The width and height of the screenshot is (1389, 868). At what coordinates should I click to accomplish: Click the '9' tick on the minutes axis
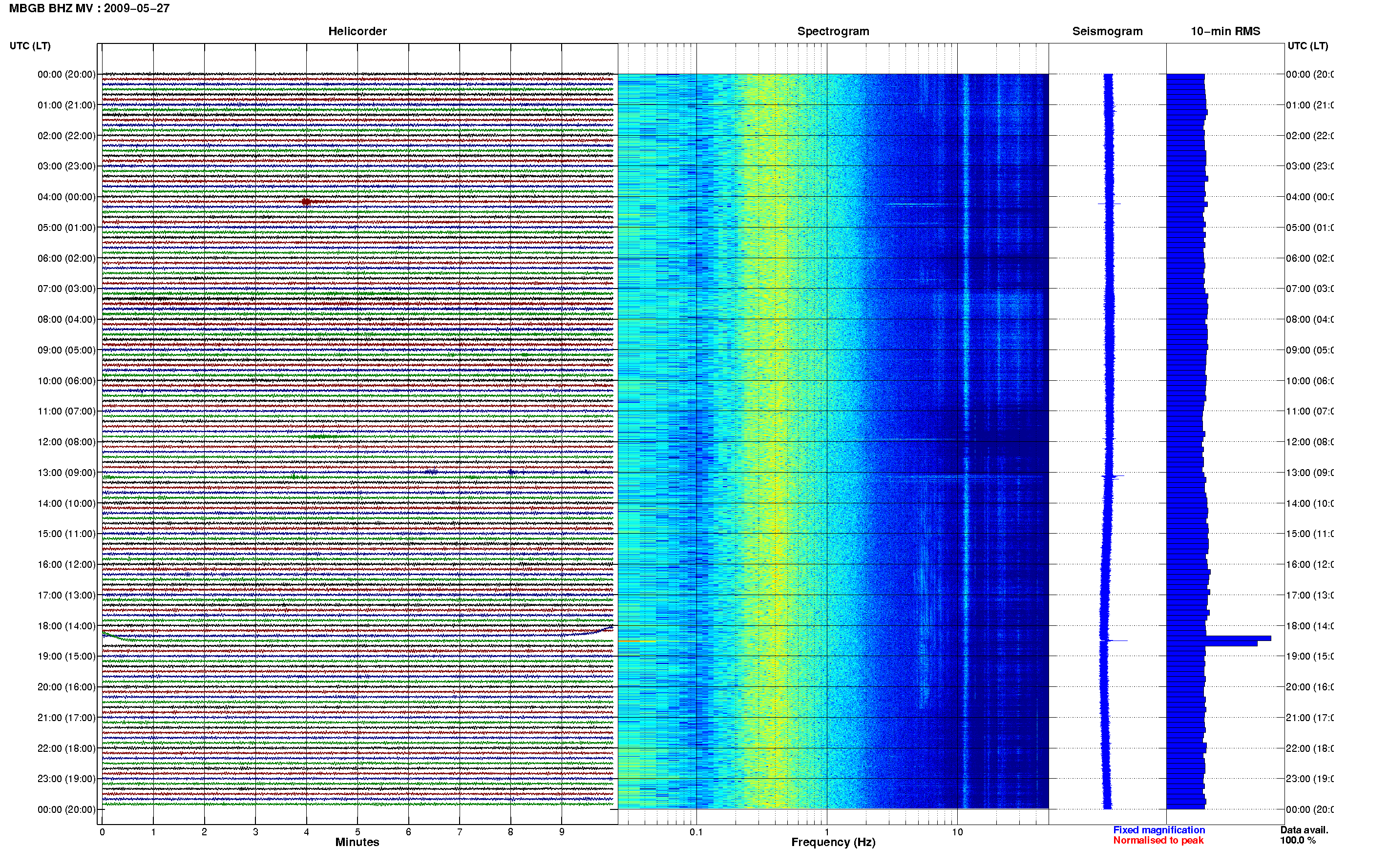click(562, 832)
